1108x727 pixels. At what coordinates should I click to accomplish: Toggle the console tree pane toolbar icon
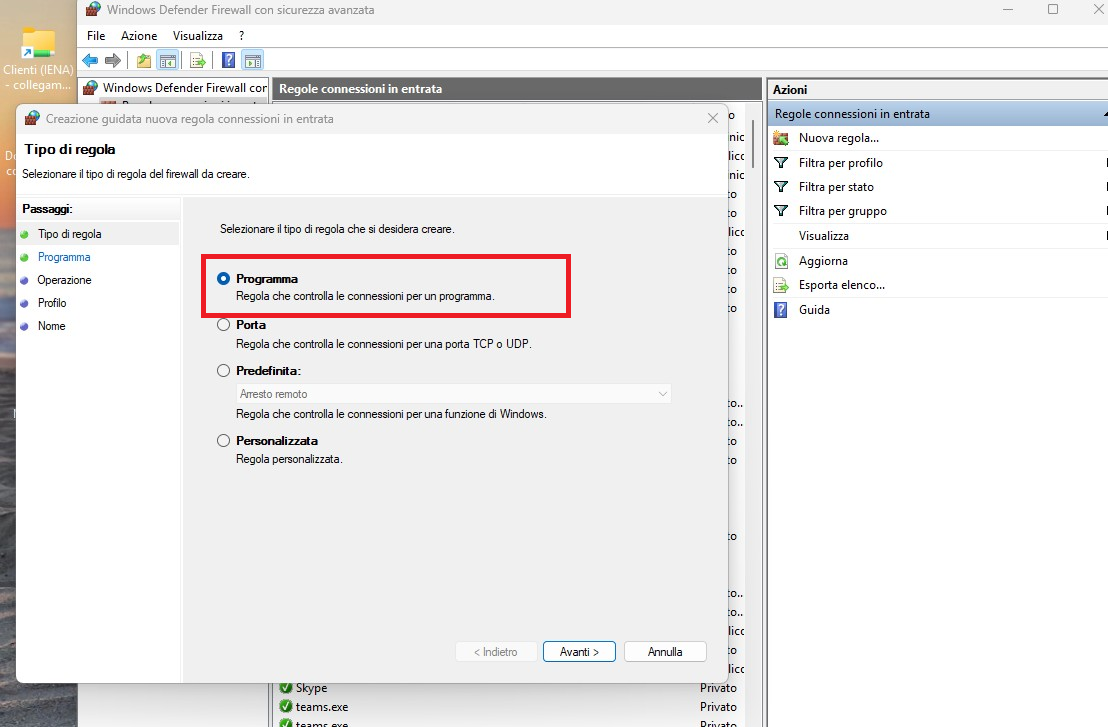click(168, 60)
